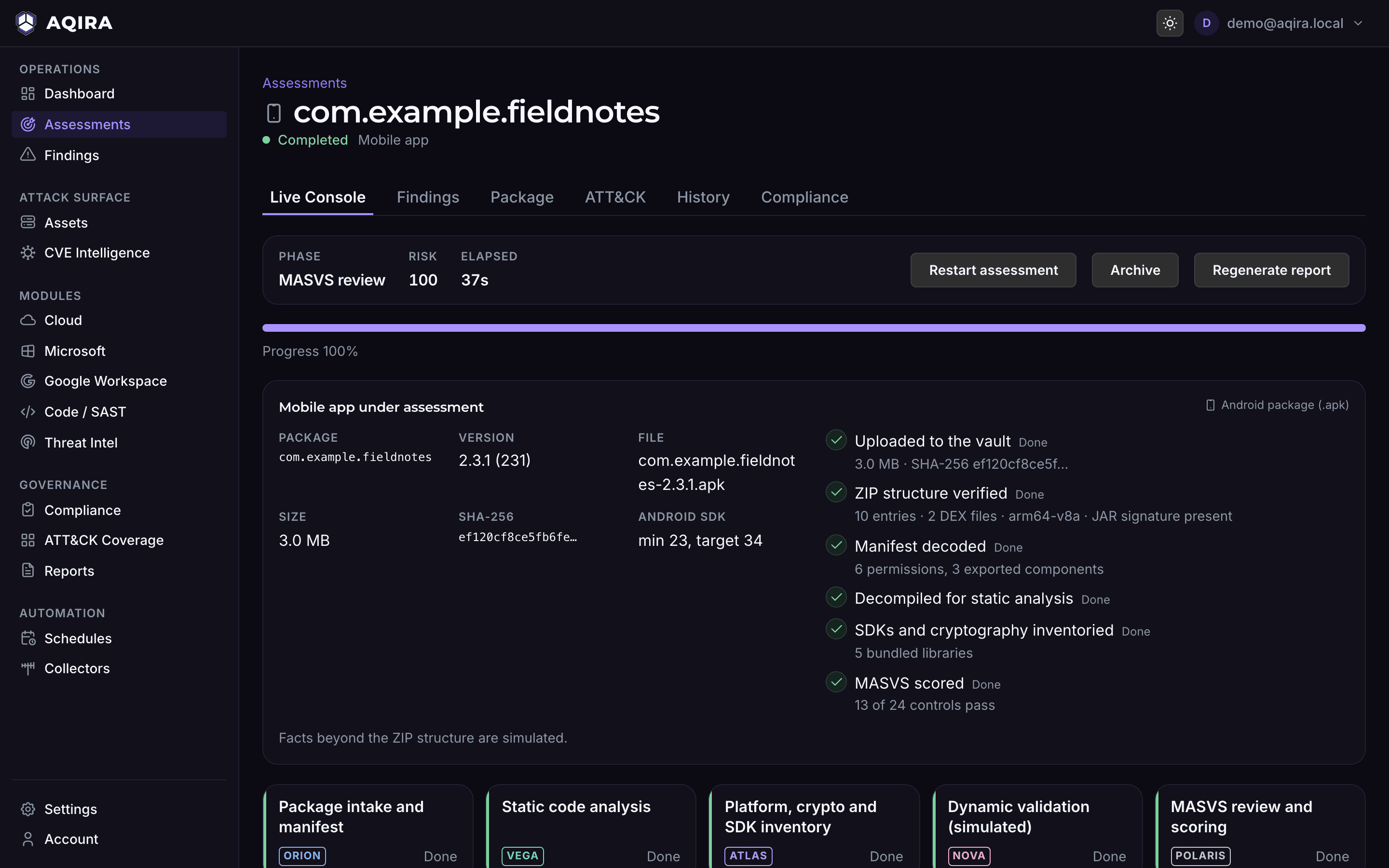Image resolution: width=1389 pixels, height=868 pixels.
Task: Click the Collectors antenna icon
Action: pyautogui.click(x=27, y=668)
